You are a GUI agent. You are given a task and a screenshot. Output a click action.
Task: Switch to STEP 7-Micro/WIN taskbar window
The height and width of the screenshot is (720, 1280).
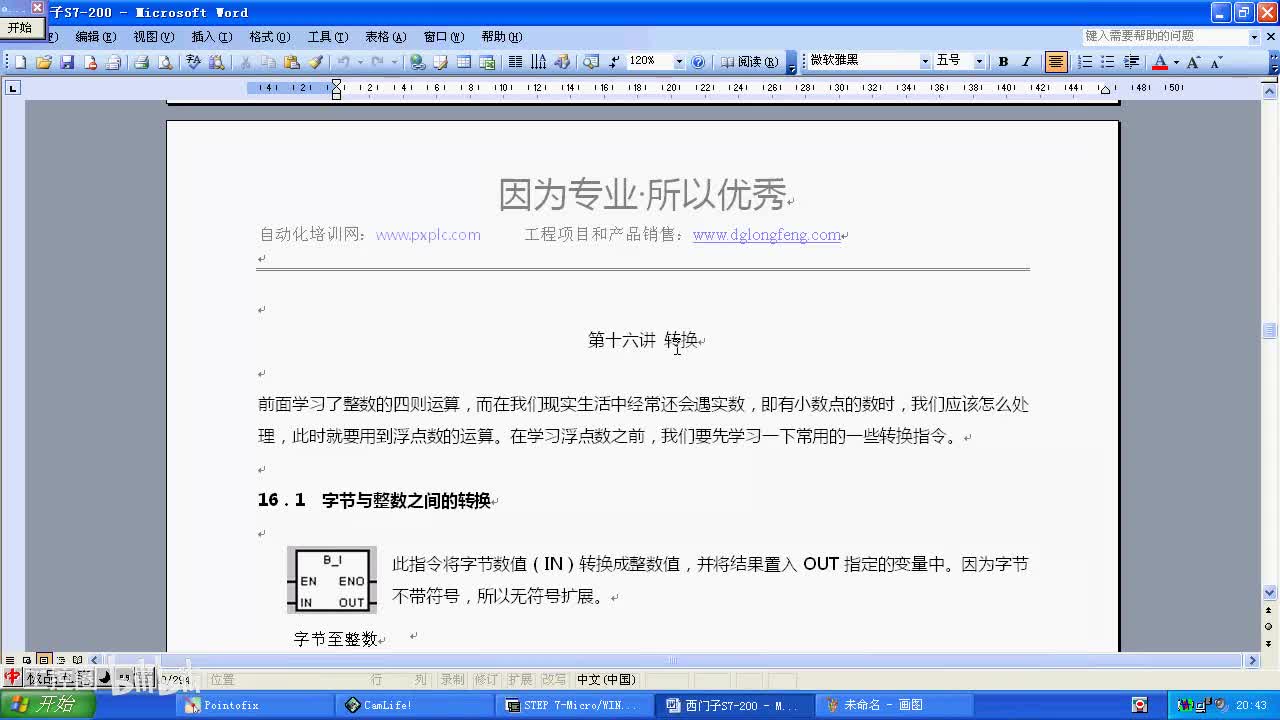575,705
